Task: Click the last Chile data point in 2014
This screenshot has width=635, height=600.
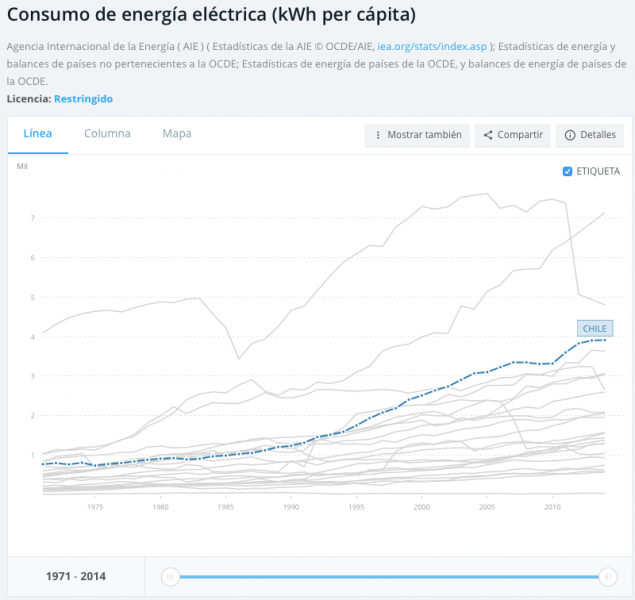Action: 605,340
